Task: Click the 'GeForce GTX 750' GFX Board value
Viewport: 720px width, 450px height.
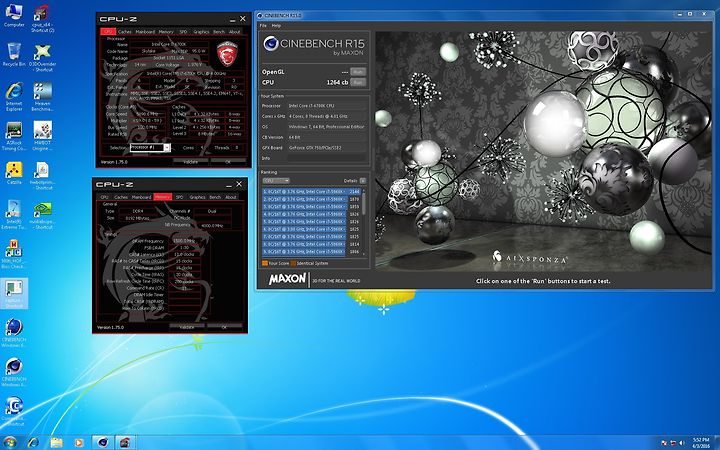Action: pos(315,148)
